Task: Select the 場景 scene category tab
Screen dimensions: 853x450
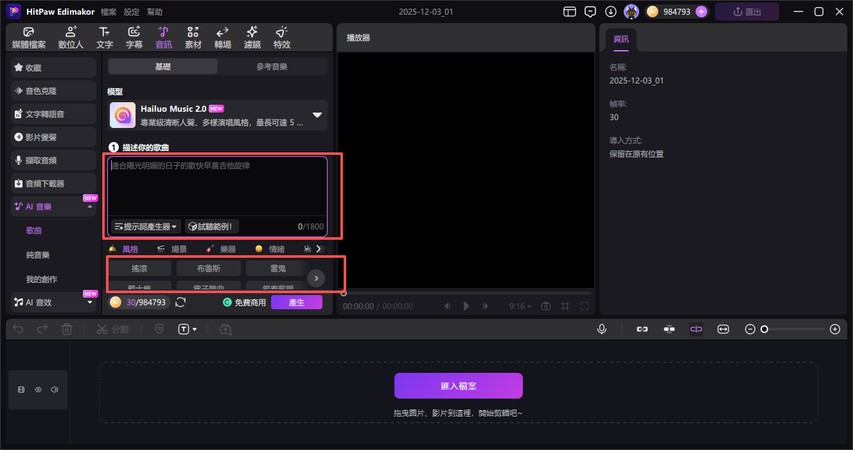Action: click(x=172, y=249)
